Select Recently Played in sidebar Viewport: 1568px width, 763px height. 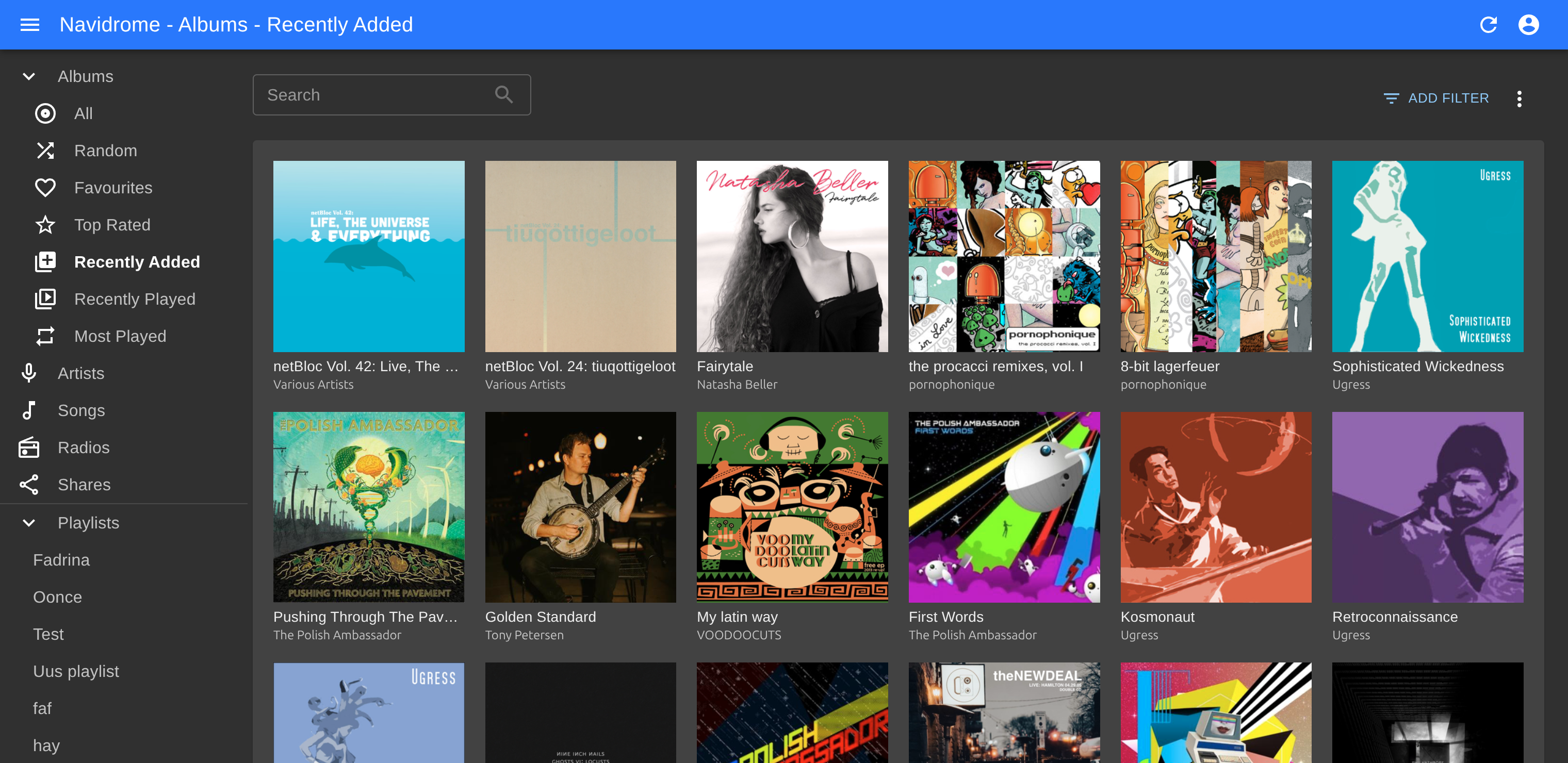(134, 300)
